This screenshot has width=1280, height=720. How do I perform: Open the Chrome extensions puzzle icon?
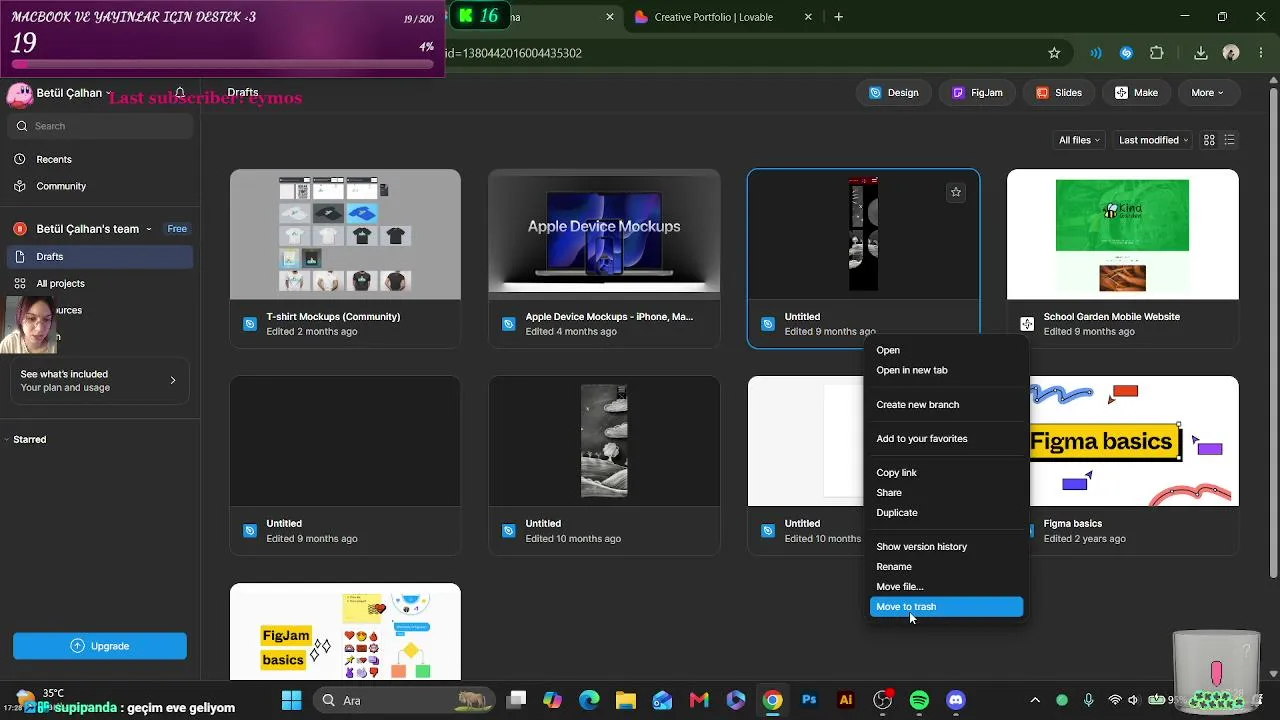[1157, 53]
